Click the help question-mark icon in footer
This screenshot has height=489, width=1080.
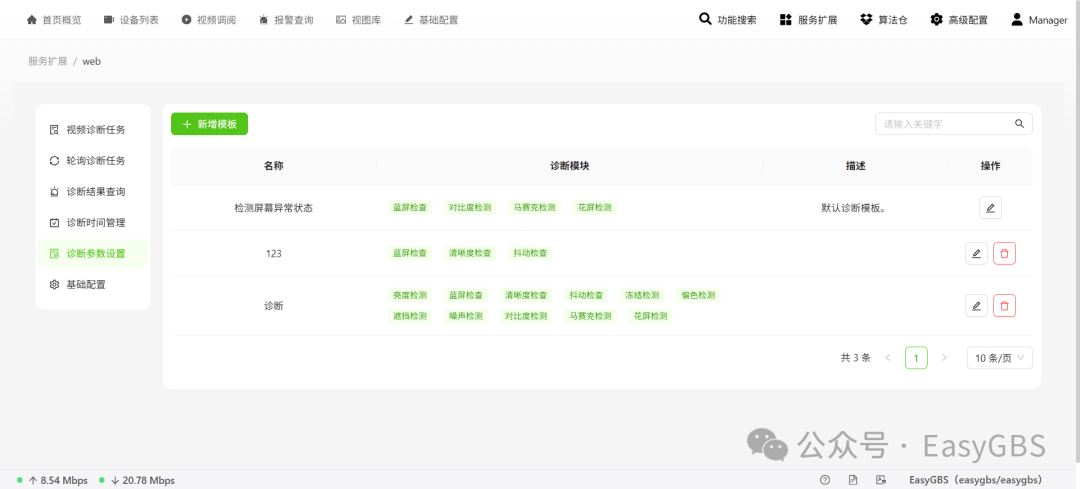pyautogui.click(x=825, y=480)
